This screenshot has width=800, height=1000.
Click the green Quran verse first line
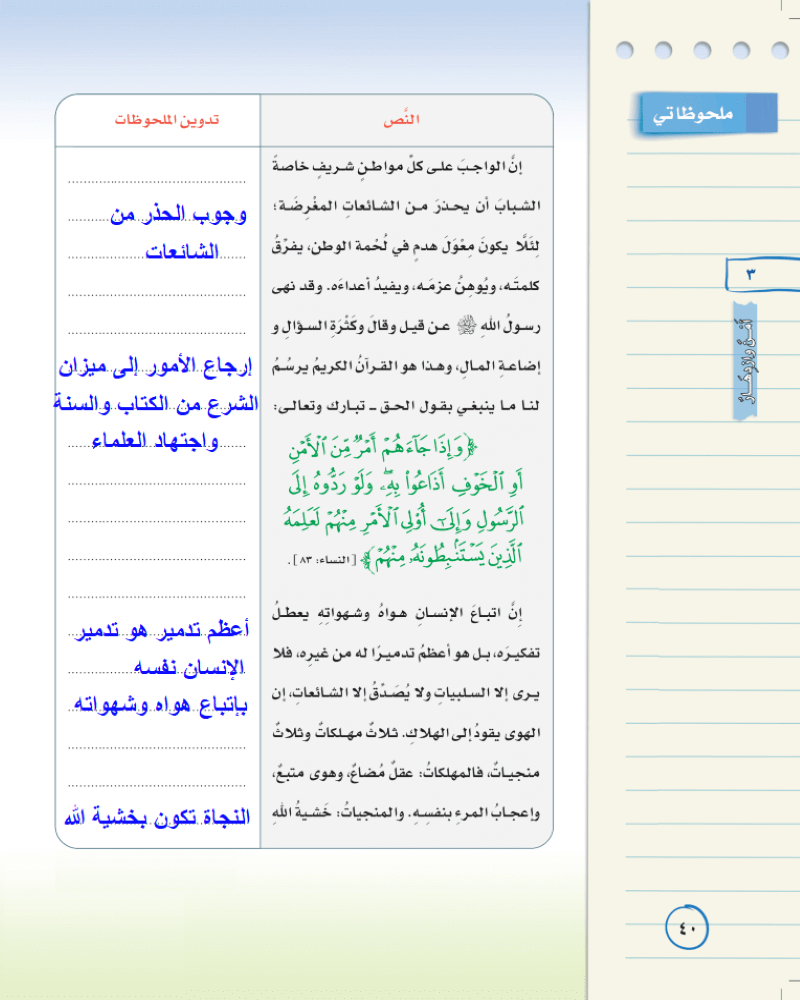[383, 447]
